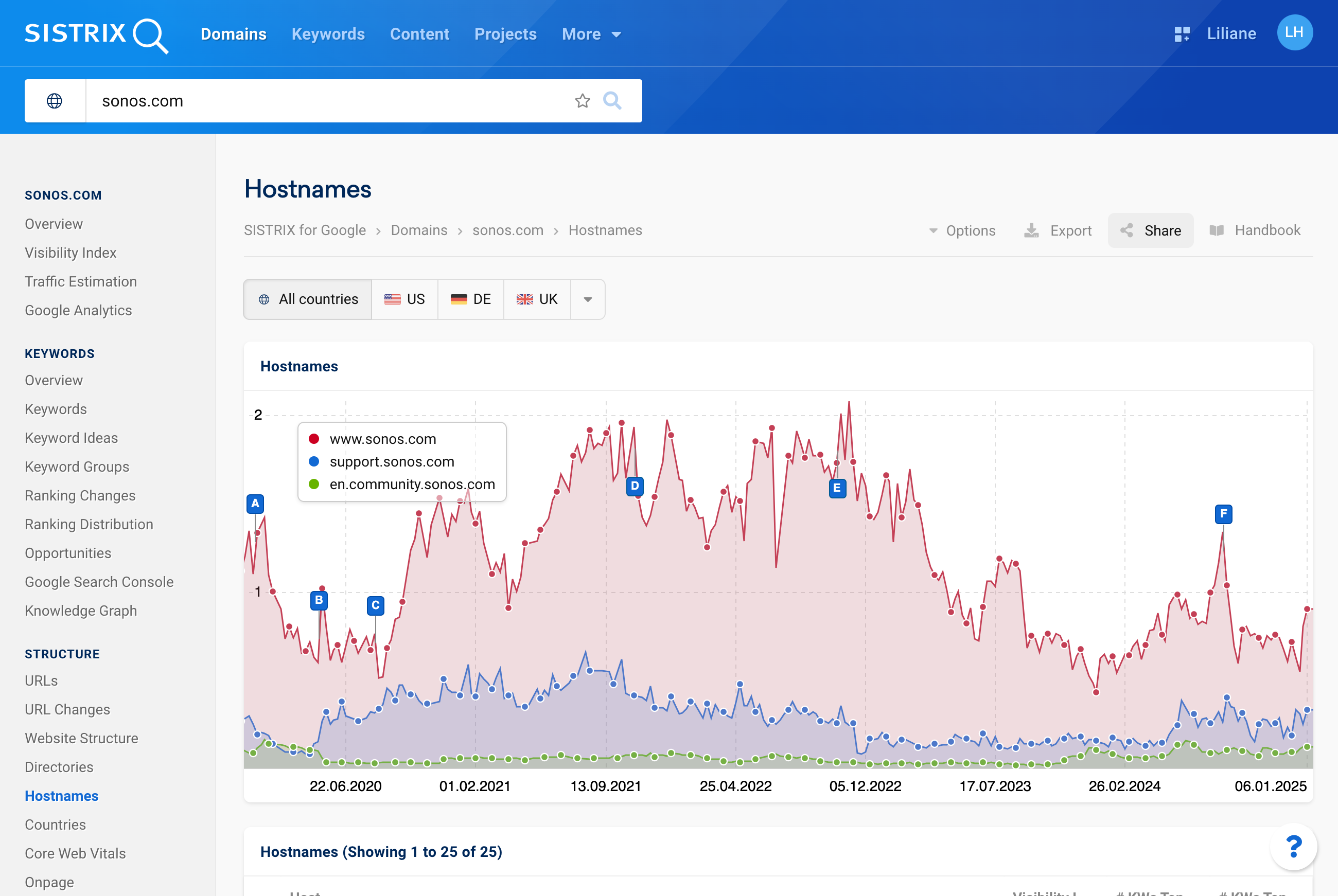Click the star favorite icon in search bar
Screen dimensions: 1338x896
point(583,101)
